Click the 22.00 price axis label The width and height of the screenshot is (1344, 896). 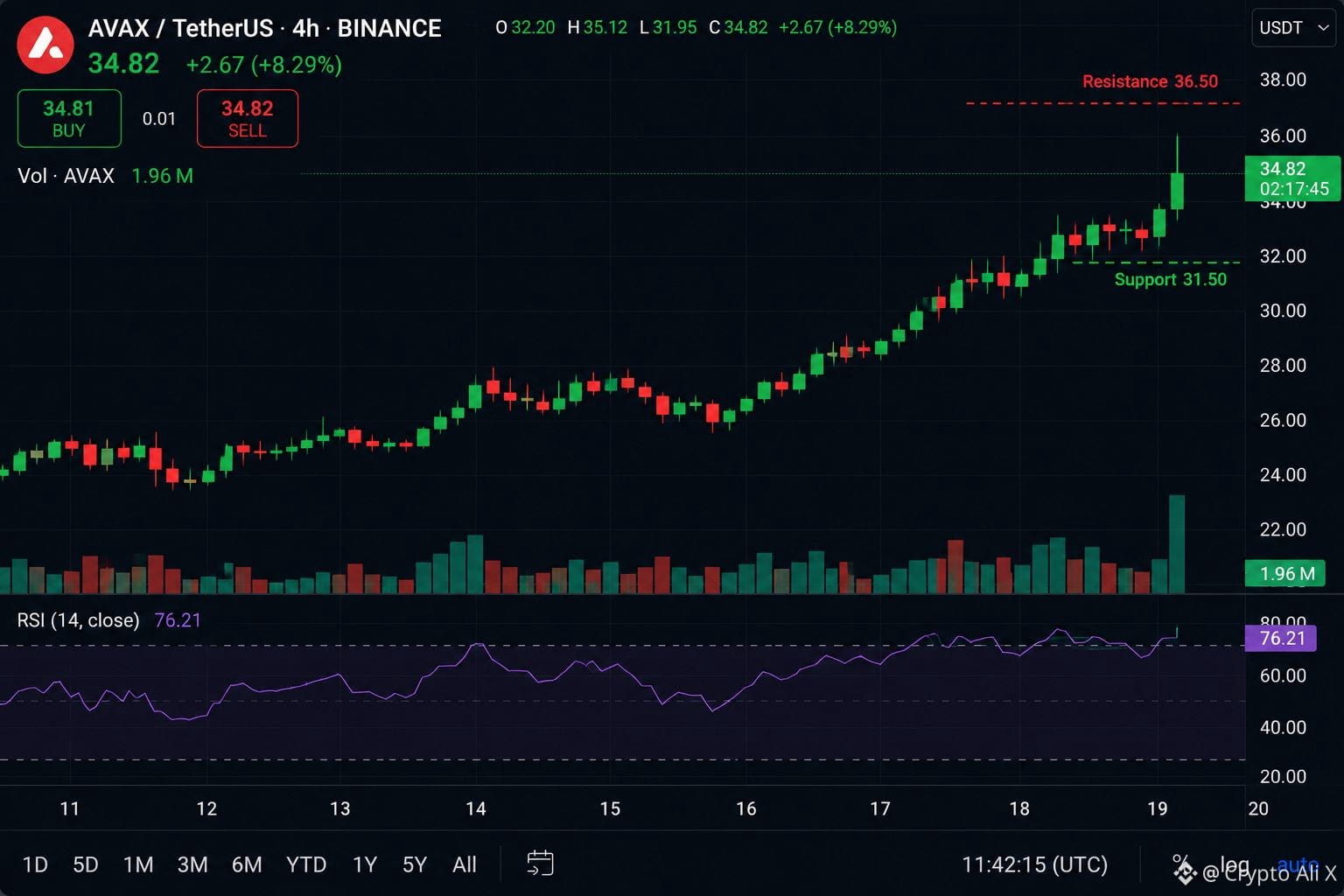pyautogui.click(x=1283, y=529)
